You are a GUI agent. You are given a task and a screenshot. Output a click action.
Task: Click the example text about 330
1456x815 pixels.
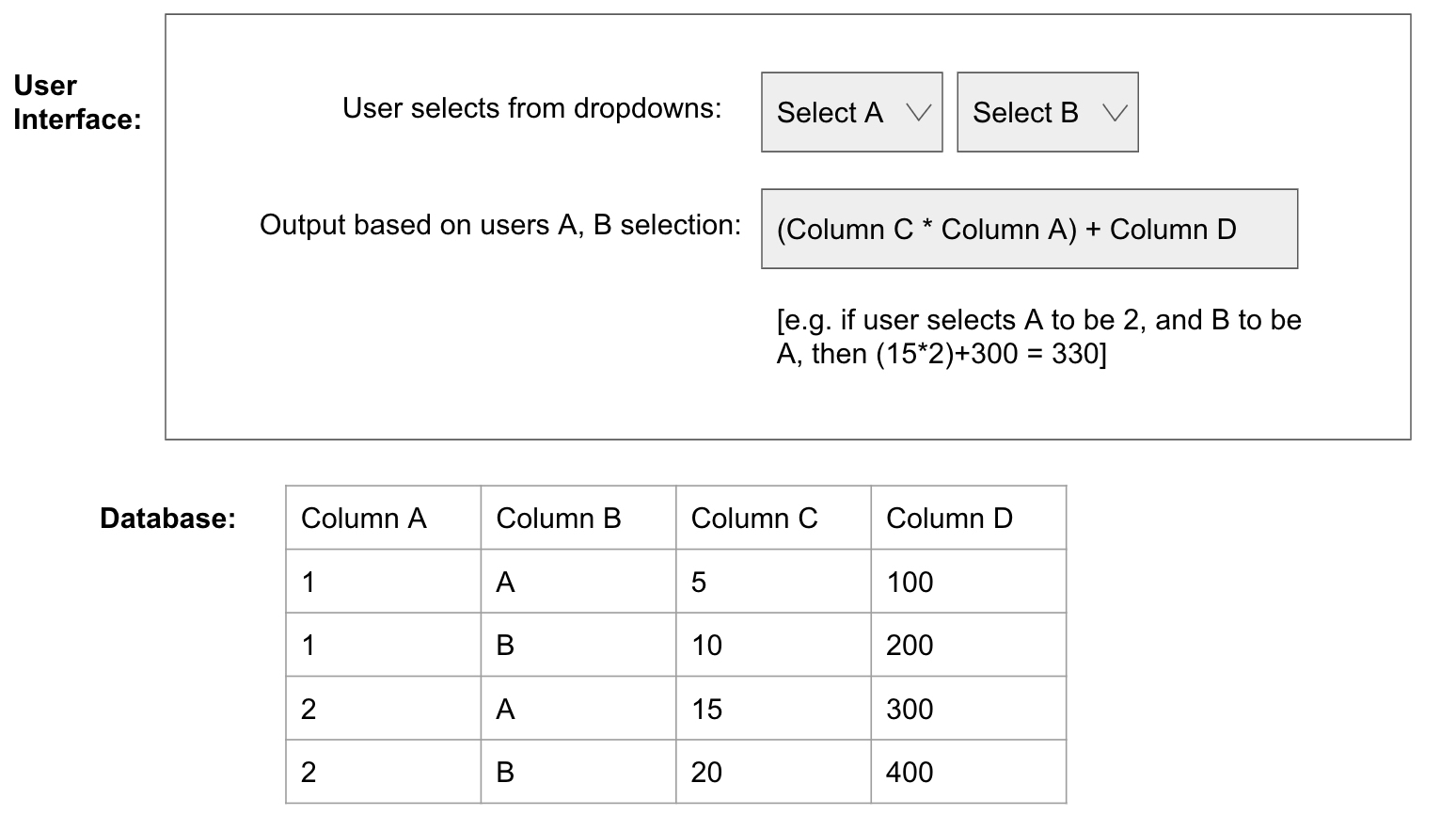click(1038, 337)
